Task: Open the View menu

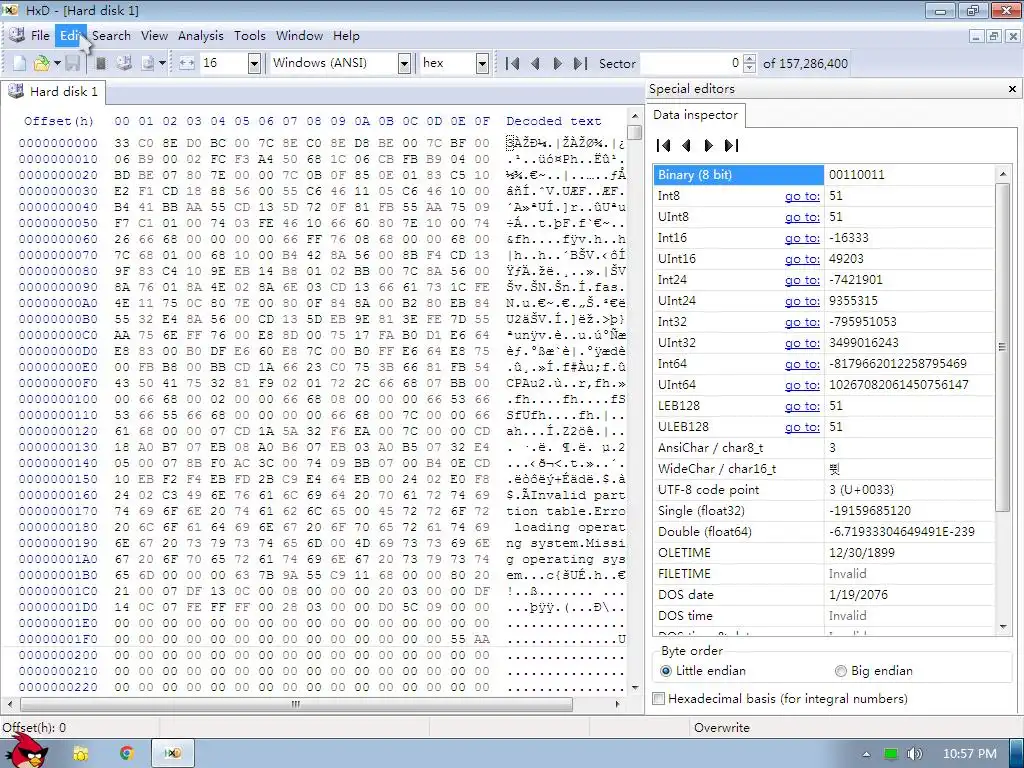Action: coord(154,36)
